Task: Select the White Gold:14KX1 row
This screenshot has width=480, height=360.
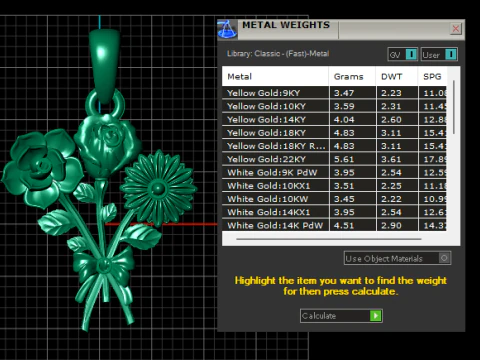Action: 334,212
